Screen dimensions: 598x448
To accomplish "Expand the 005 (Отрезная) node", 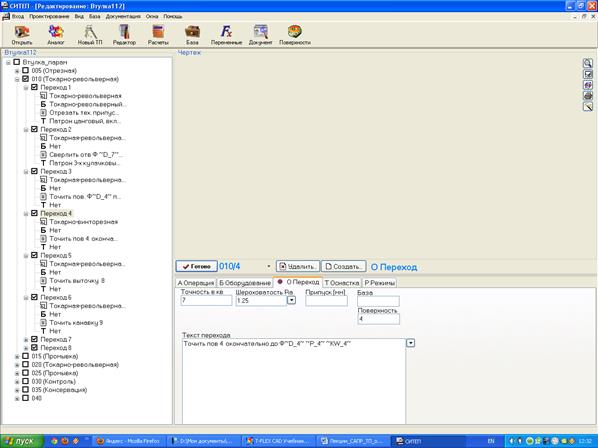I will pos(17,71).
